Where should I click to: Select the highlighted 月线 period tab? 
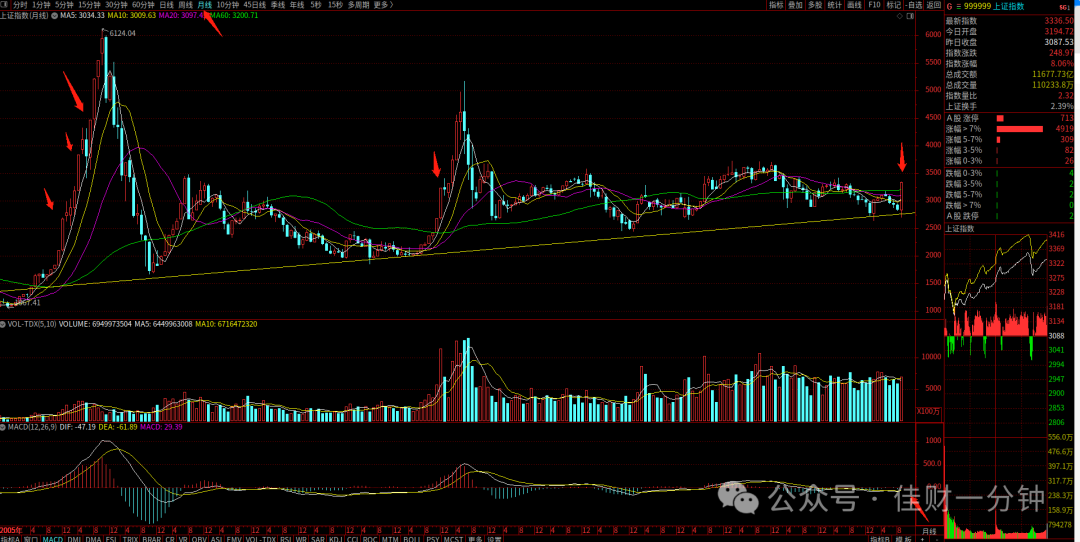click(x=205, y=5)
